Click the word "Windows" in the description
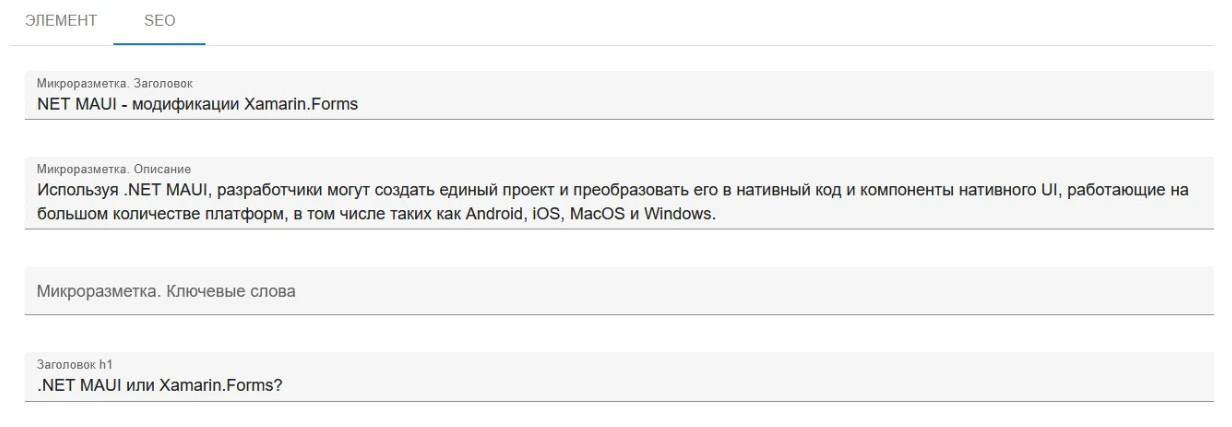Viewport: 1232px width, 427px height. tap(680, 215)
